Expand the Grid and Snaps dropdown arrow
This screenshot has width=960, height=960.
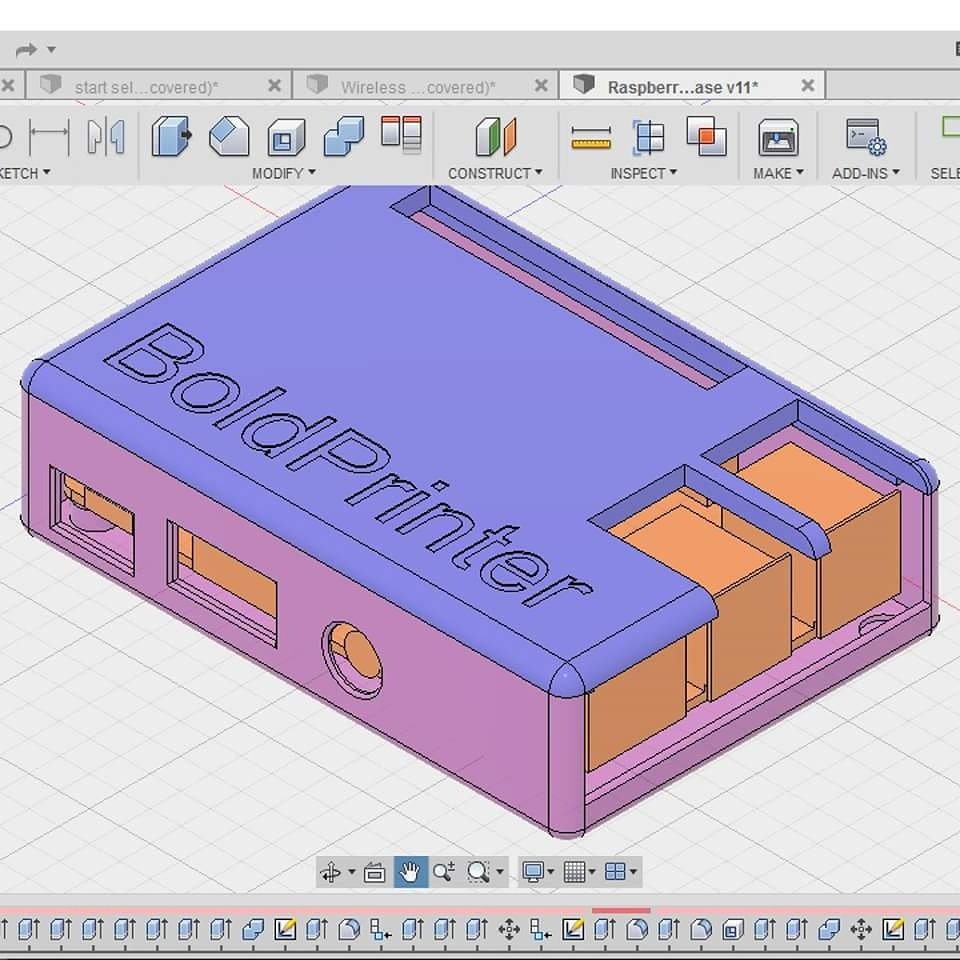591,872
